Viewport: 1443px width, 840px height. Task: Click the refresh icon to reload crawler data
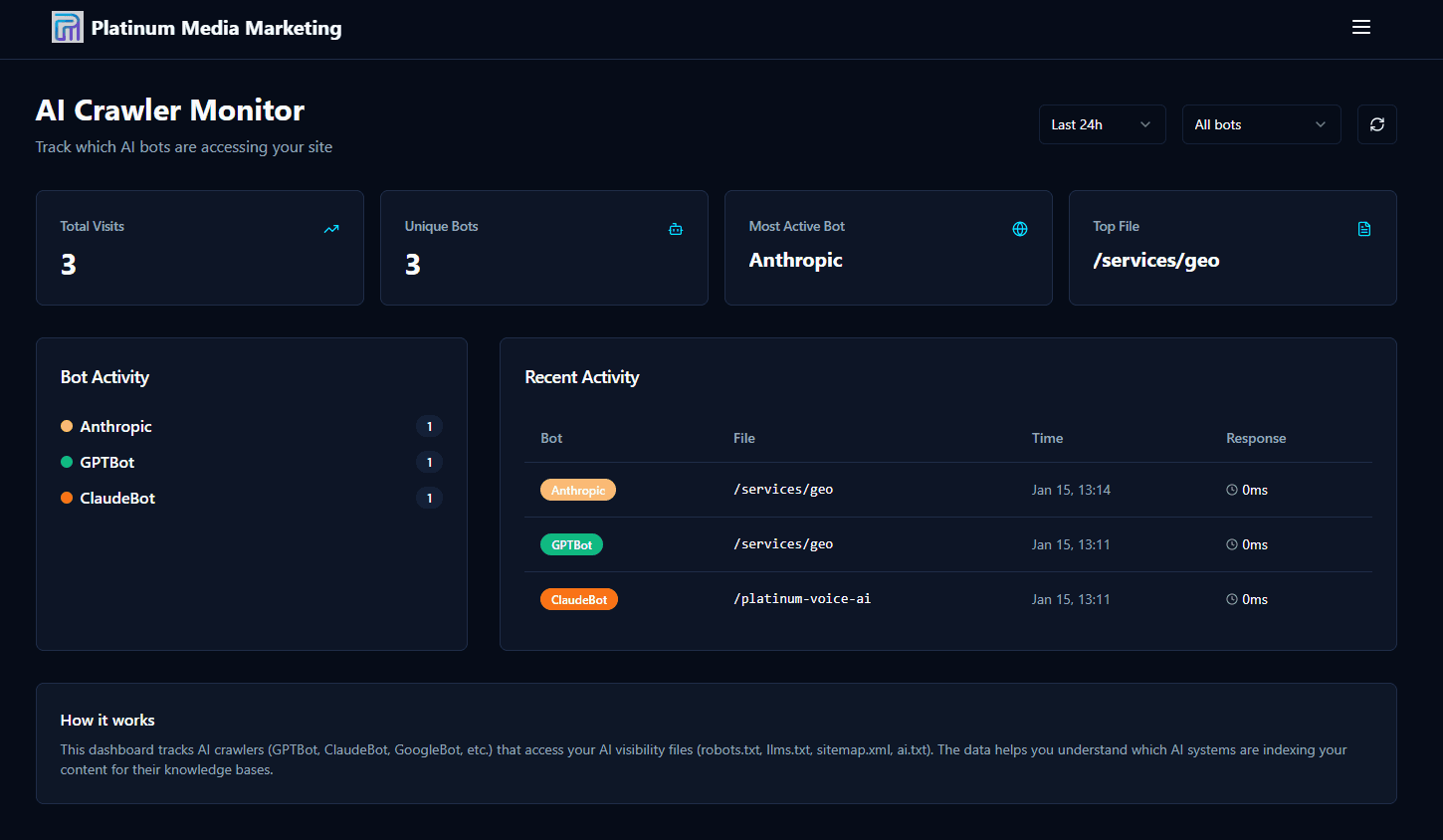[1376, 123]
